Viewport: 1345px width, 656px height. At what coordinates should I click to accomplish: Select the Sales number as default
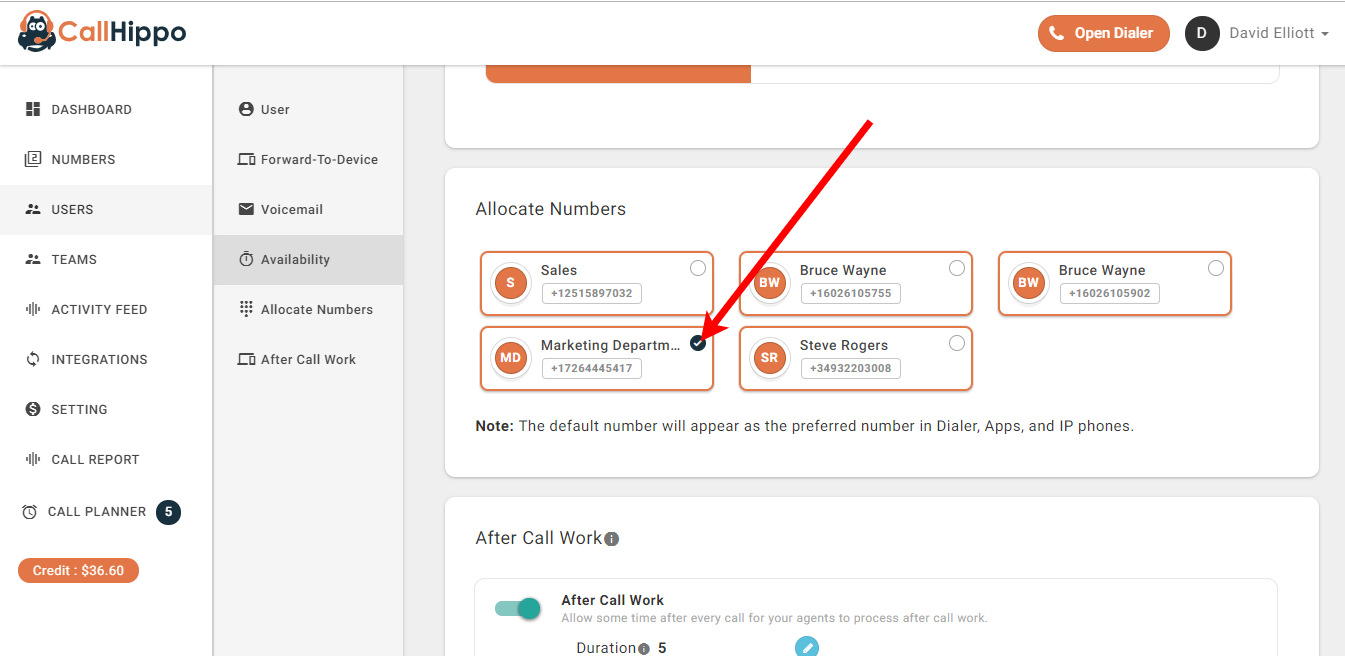click(x=698, y=268)
